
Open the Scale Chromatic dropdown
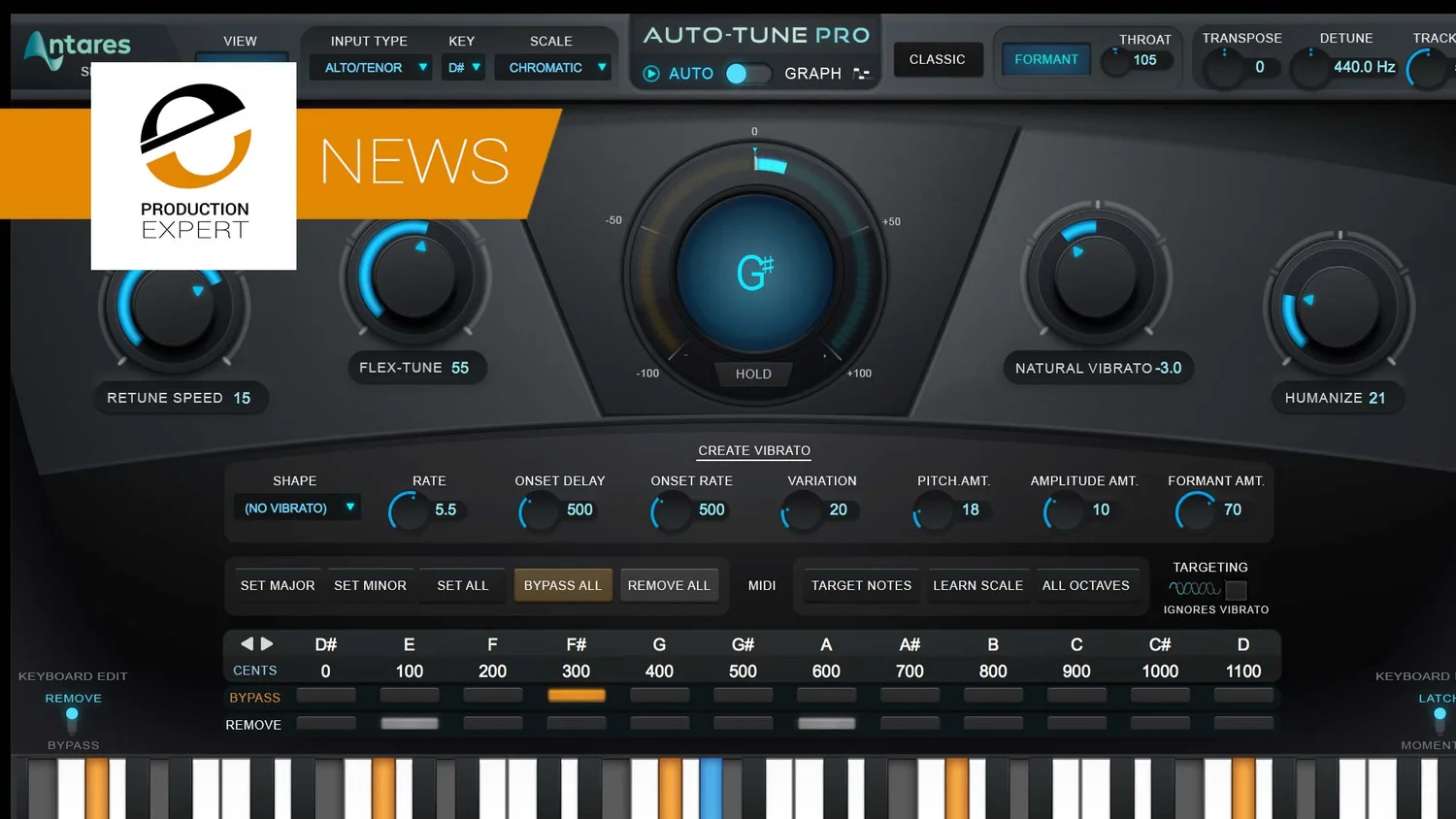click(552, 67)
